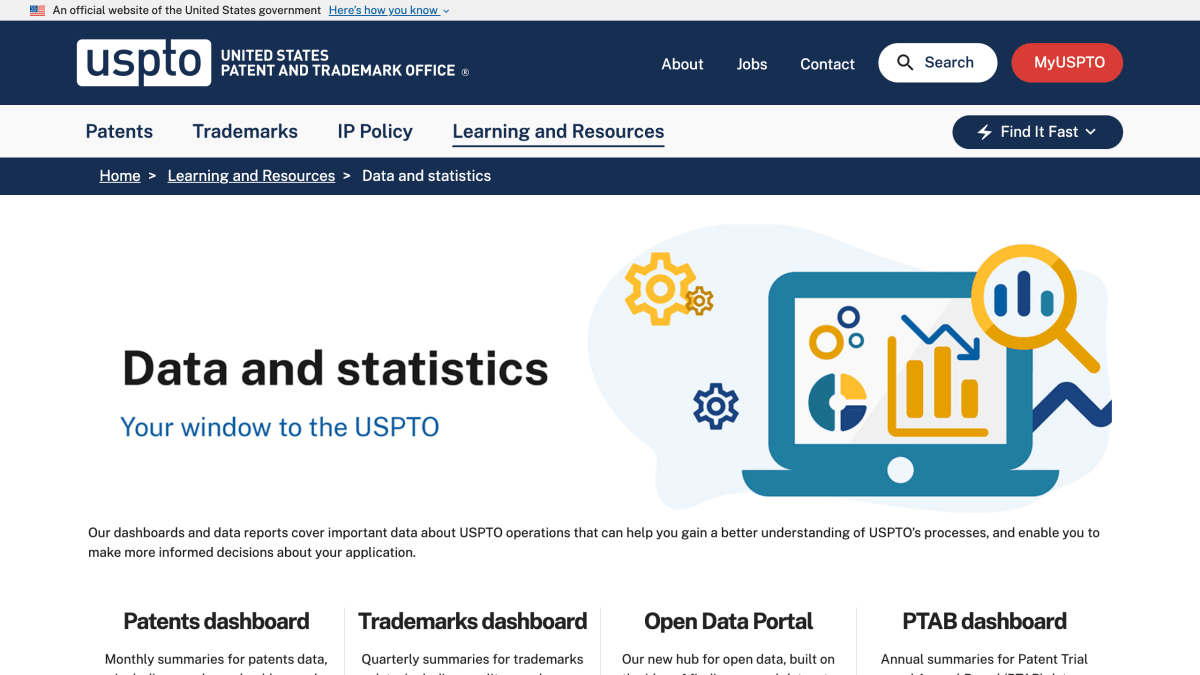Click the laptop chart hero illustration

[x=850, y=370]
